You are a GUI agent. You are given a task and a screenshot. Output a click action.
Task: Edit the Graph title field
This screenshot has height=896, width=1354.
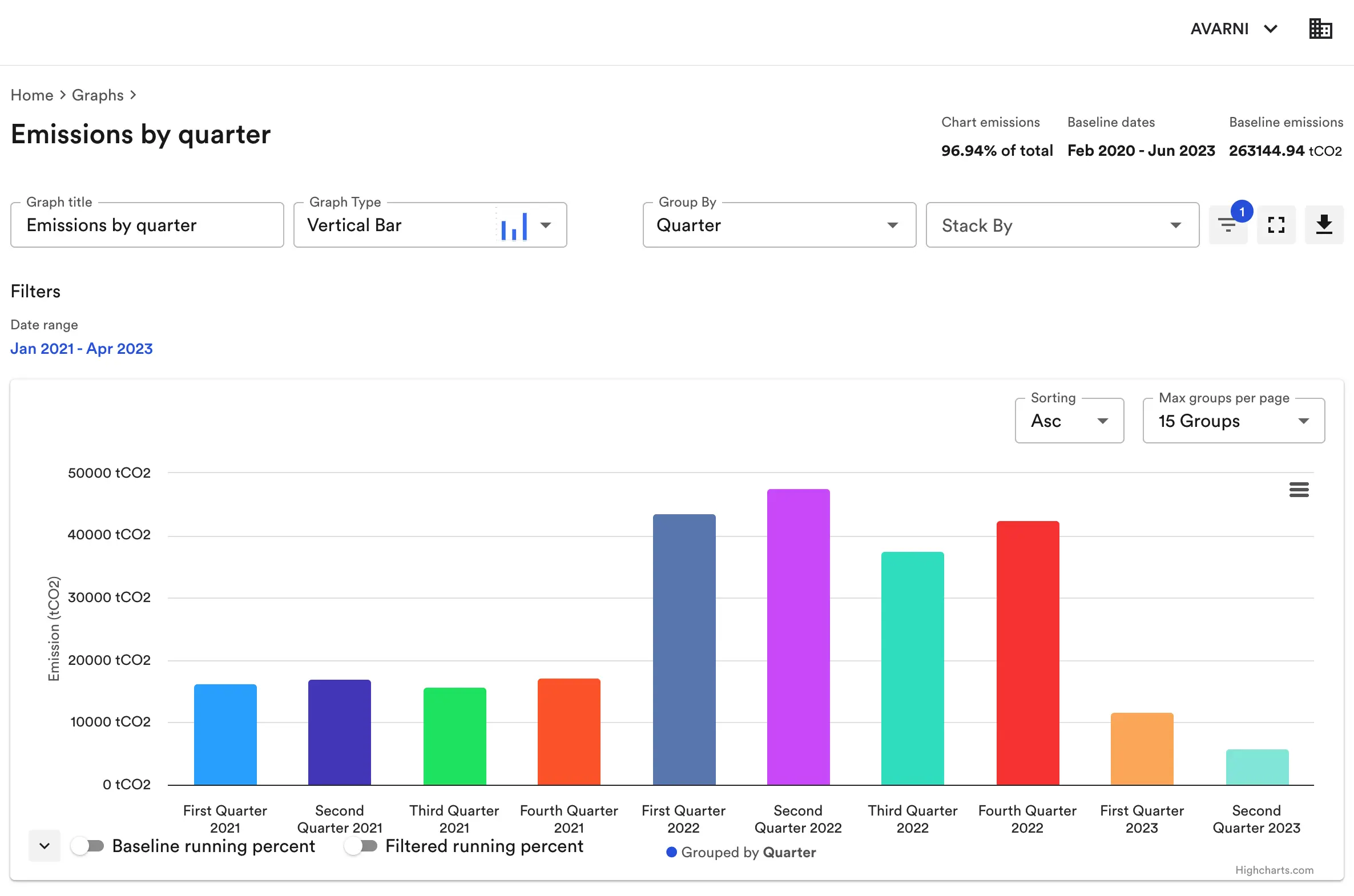click(147, 225)
